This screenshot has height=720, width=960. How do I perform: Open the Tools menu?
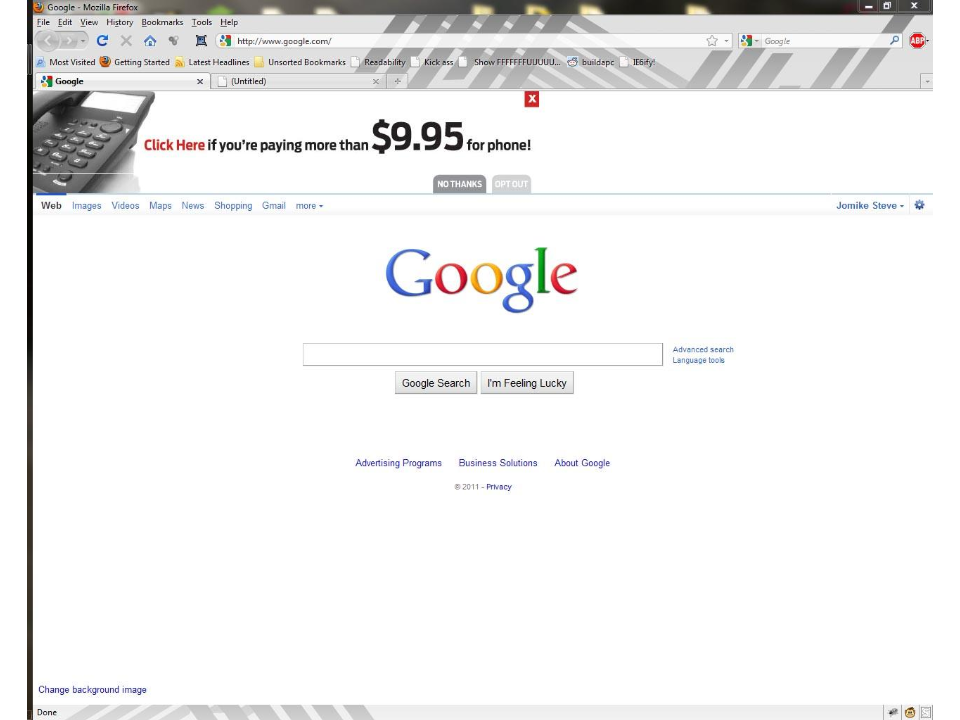[201, 22]
